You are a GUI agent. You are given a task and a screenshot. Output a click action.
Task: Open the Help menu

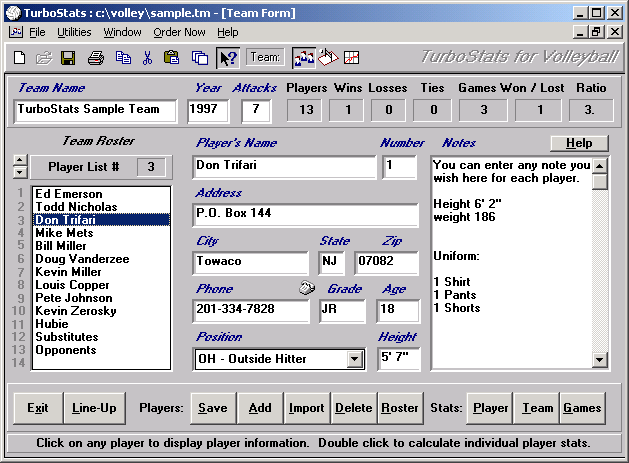tap(228, 32)
